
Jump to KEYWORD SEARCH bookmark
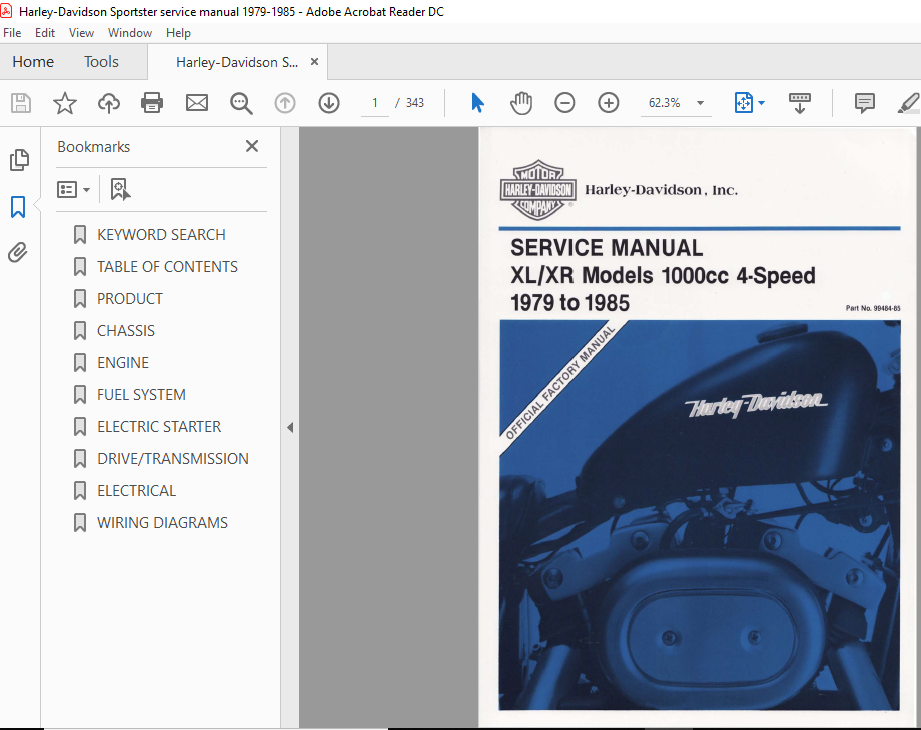tap(161, 235)
